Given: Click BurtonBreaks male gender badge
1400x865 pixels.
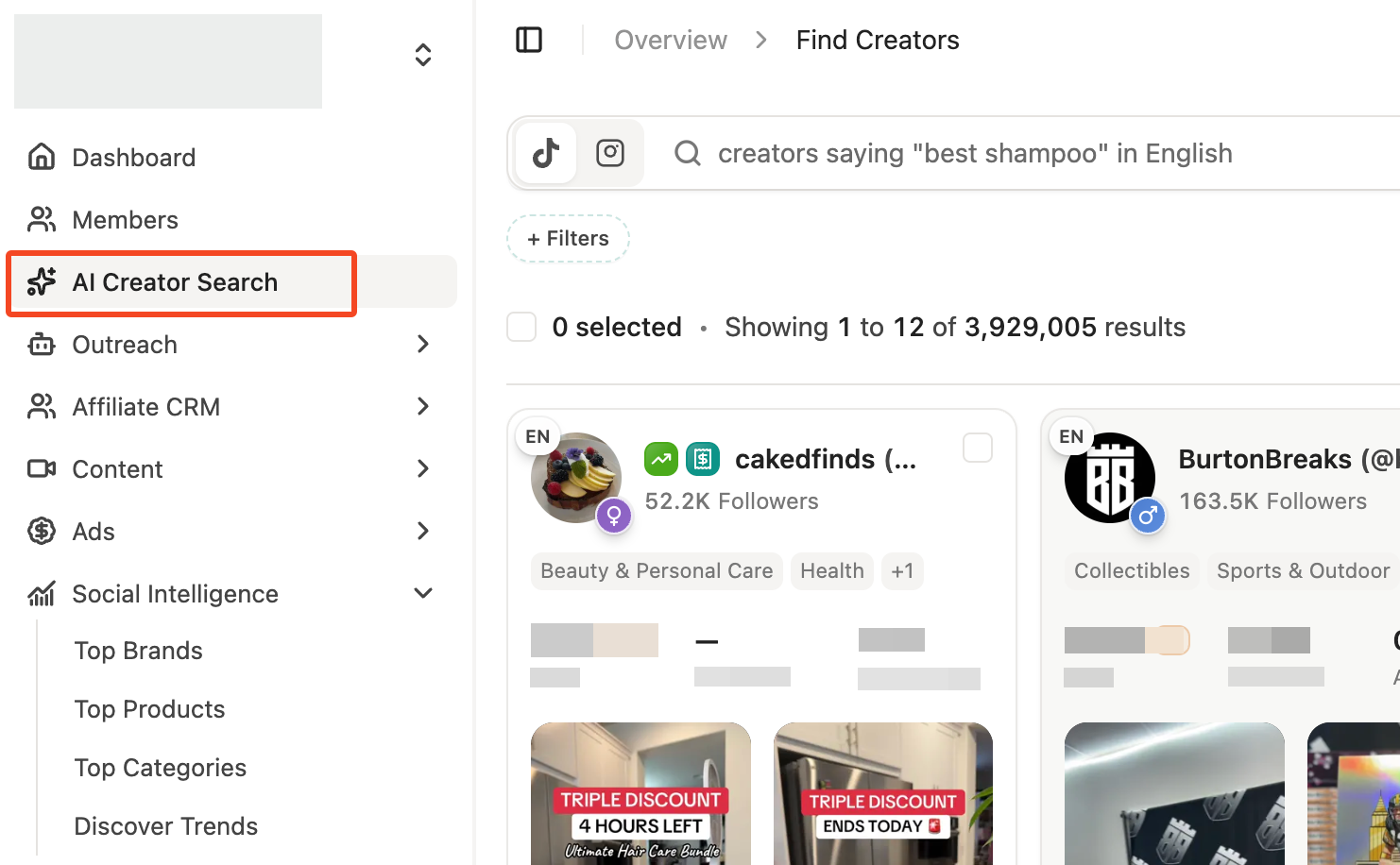Looking at the screenshot, I should (x=1148, y=516).
